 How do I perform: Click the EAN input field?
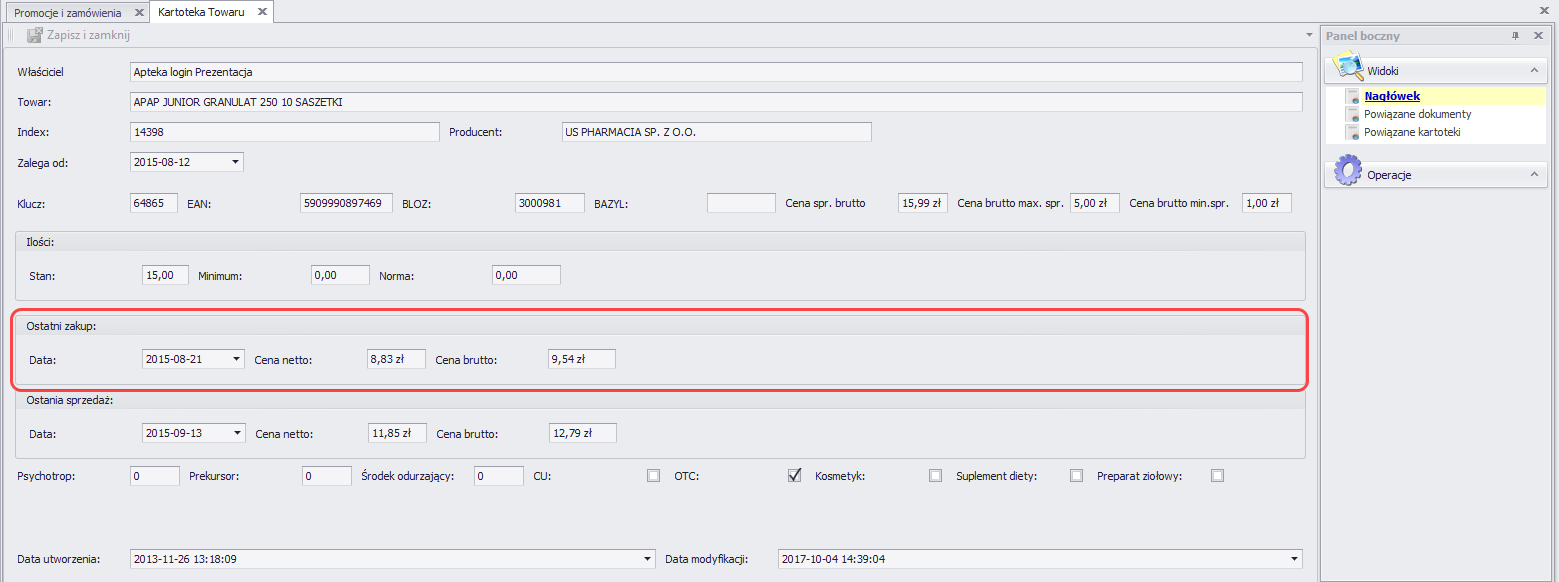pos(346,203)
